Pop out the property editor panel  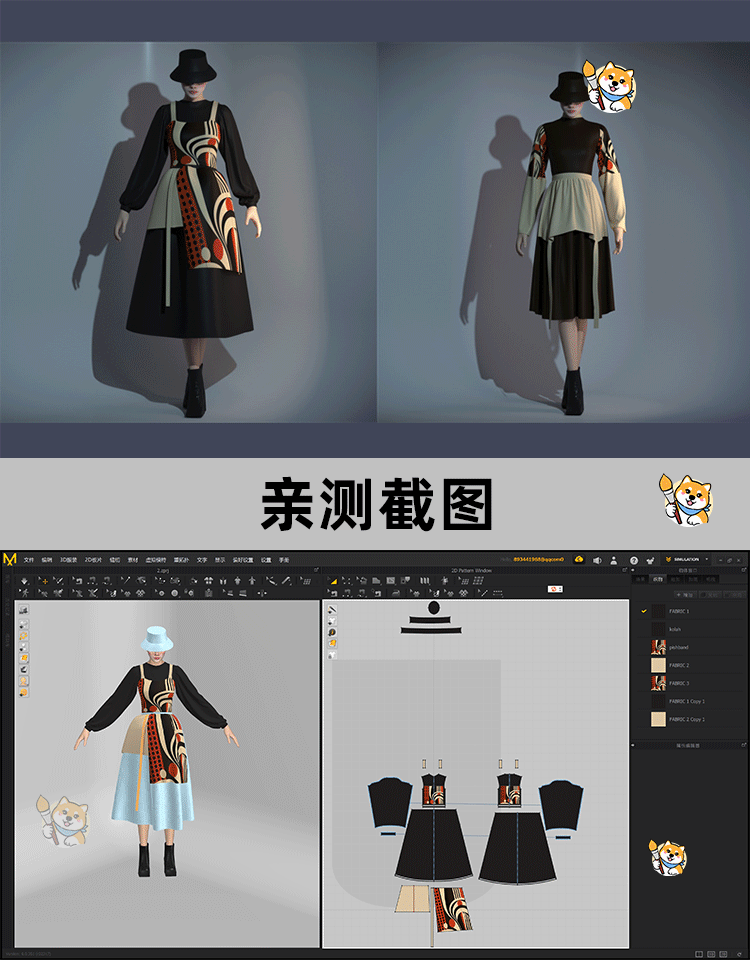tap(744, 745)
